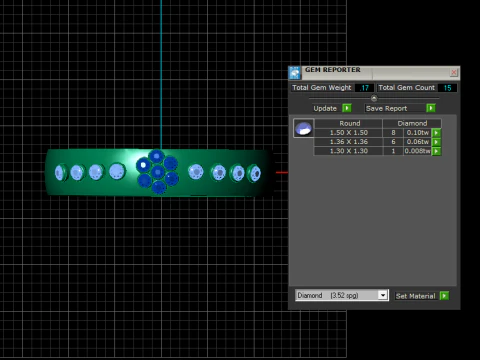Click the Update label
The image size is (480, 360).
pyautogui.click(x=325, y=108)
